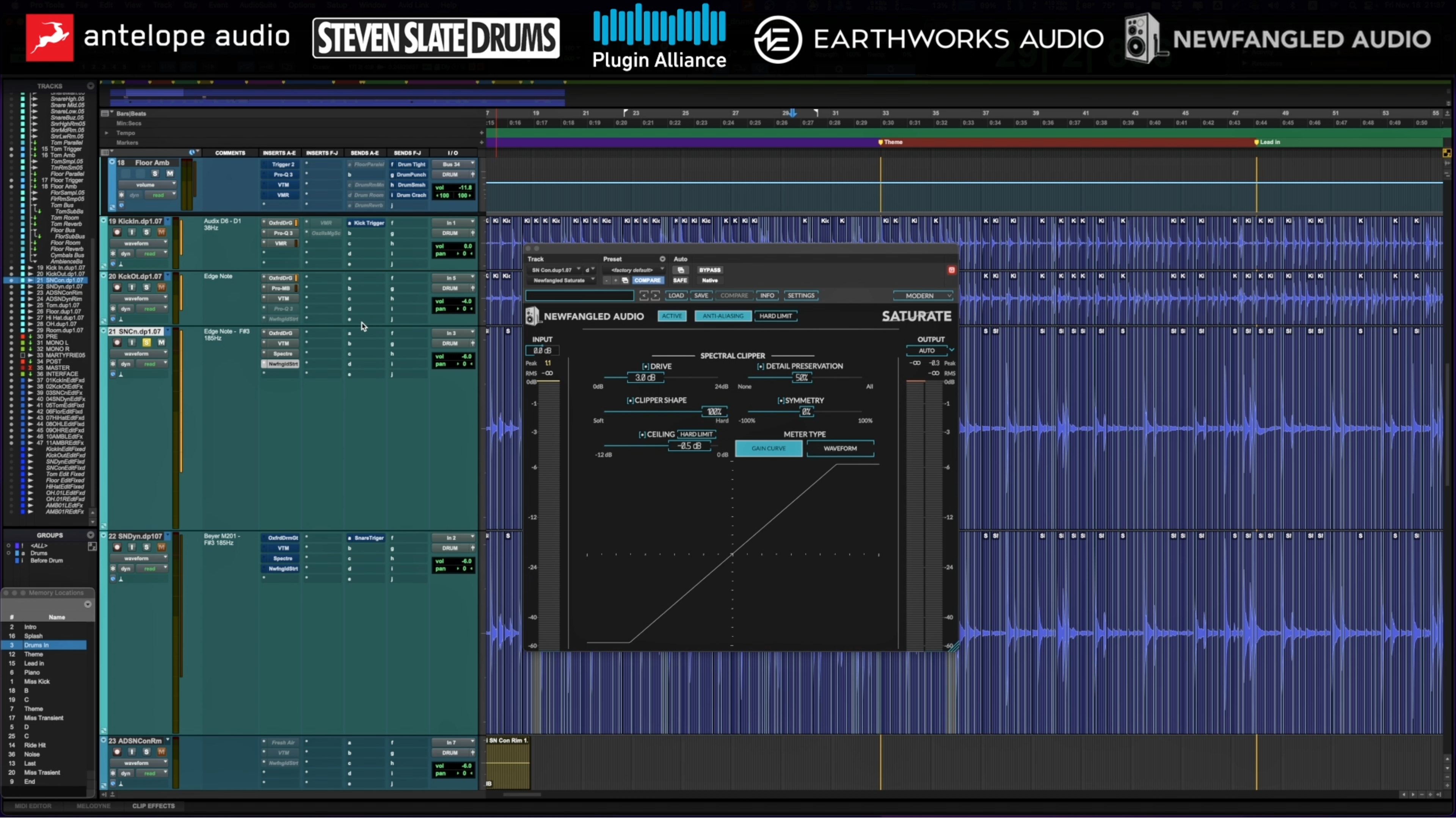Click the CEILING -0.5 dB slider handle
This screenshot has width=1456, height=818.
(x=689, y=446)
